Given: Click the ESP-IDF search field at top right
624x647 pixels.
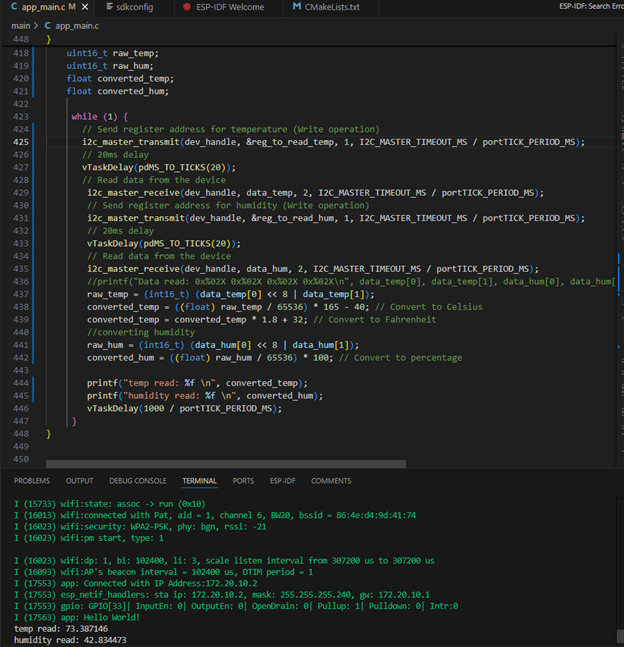Looking at the screenshot, I should tap(590, 7).
